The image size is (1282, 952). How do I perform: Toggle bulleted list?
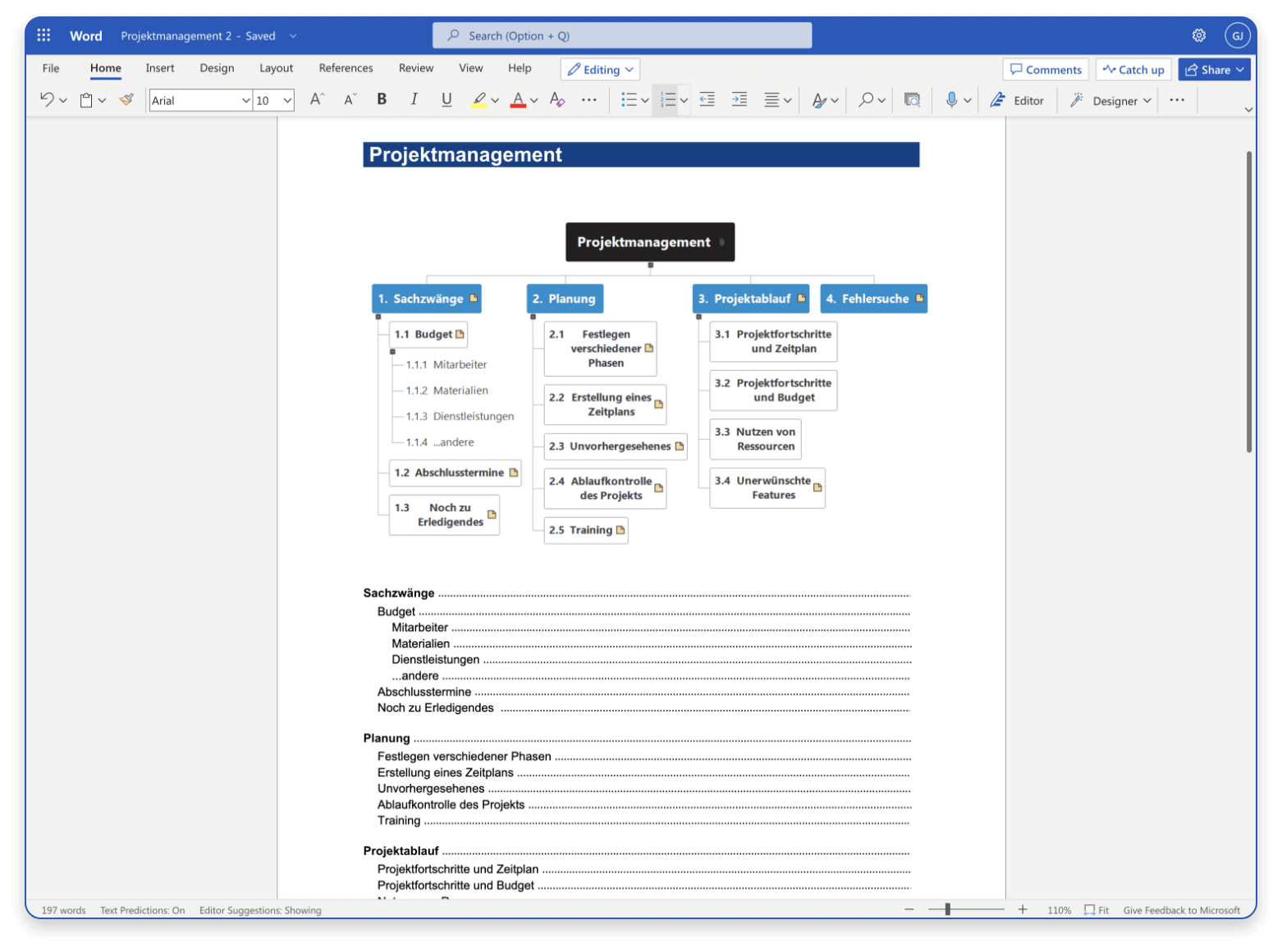(x=629, y=100)
